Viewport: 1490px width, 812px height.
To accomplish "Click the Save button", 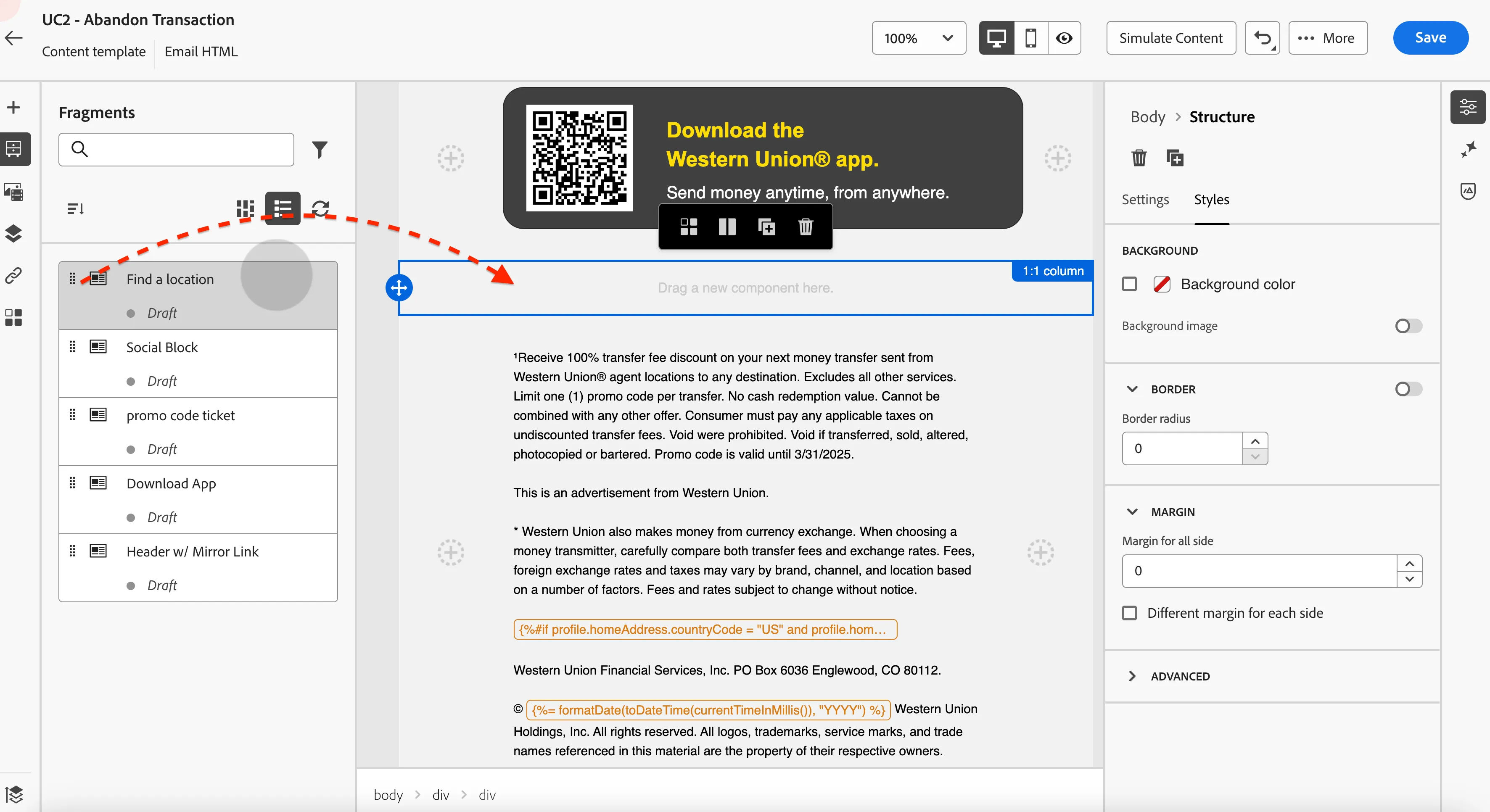I will (x=1430, y=38).
